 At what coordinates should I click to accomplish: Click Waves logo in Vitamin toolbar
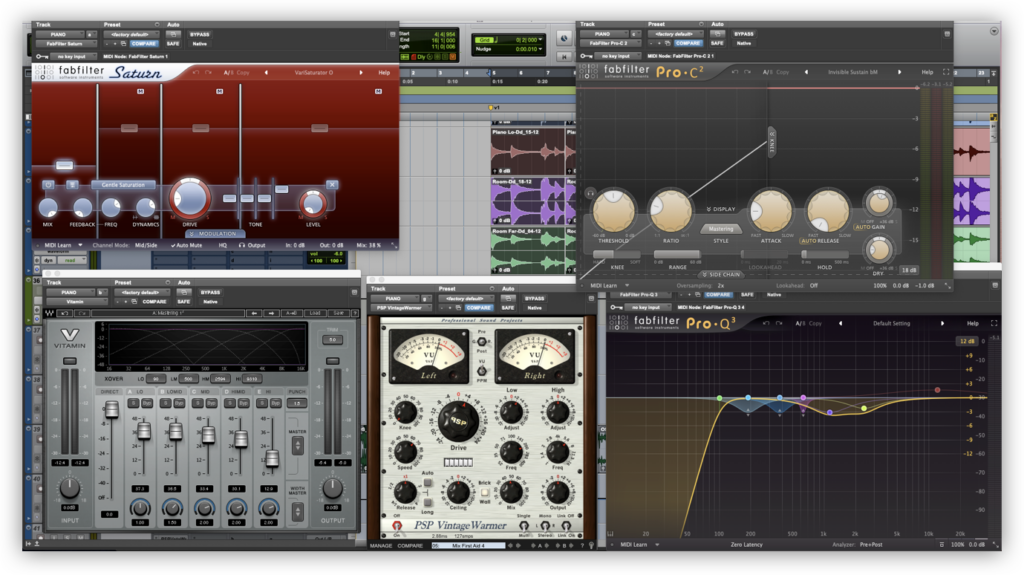coord(50,313)
